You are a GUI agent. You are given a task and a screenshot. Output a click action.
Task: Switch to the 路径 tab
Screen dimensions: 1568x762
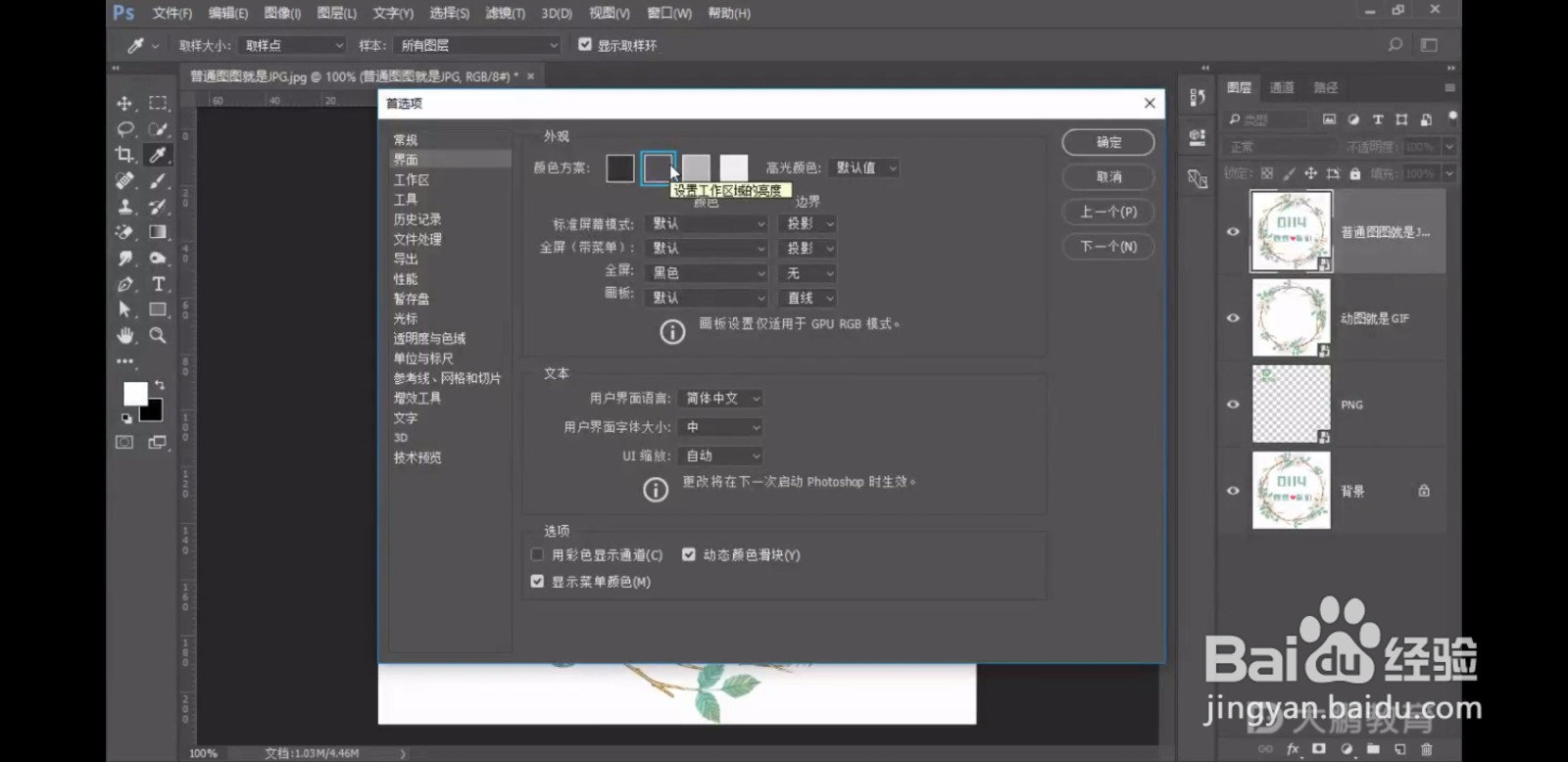1326,87
